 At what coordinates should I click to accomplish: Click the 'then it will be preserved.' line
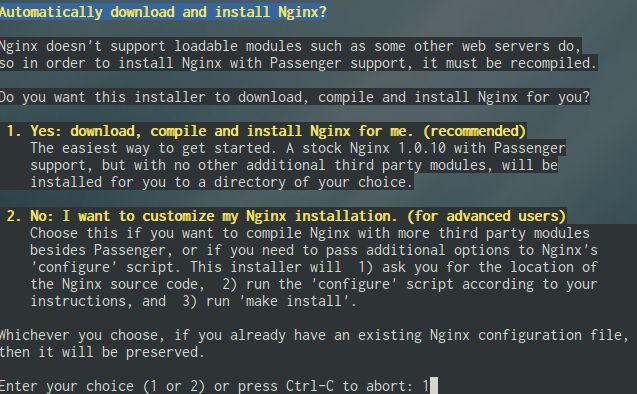click(102, 352)
